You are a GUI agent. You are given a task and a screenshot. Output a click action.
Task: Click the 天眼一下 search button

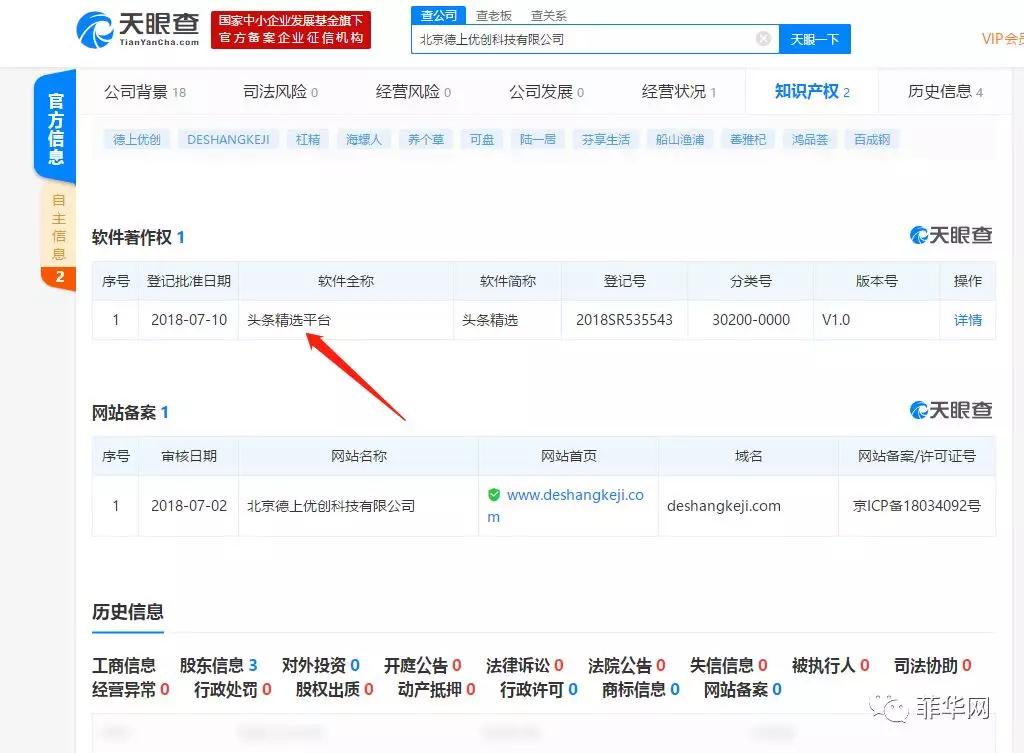[814, 39]
